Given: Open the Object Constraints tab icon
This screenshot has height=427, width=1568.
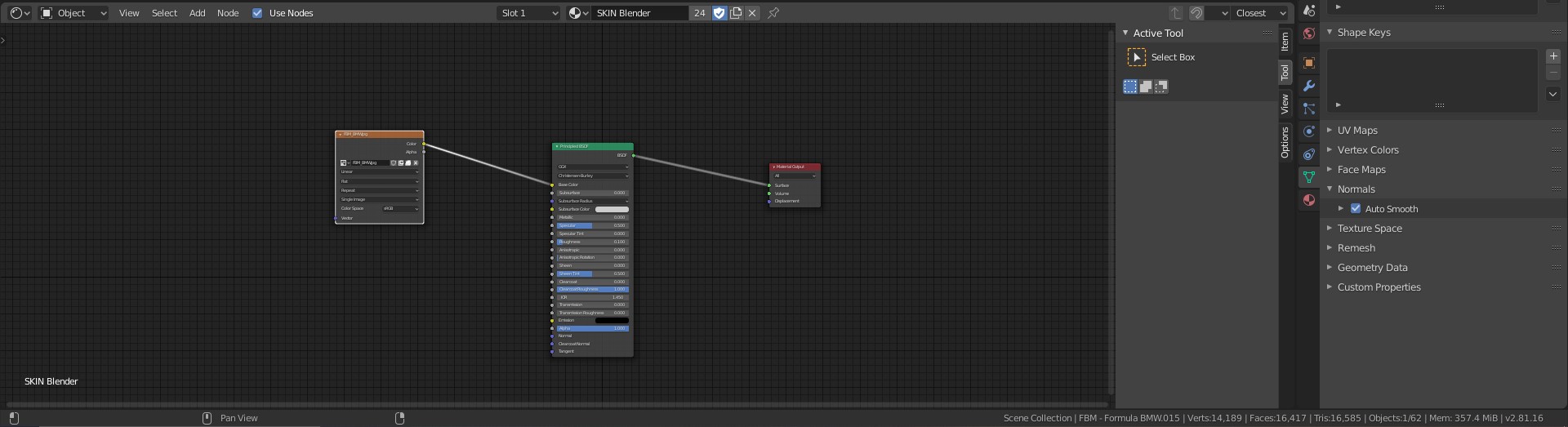Looking at the screenshot, I should coord(1308,154).
